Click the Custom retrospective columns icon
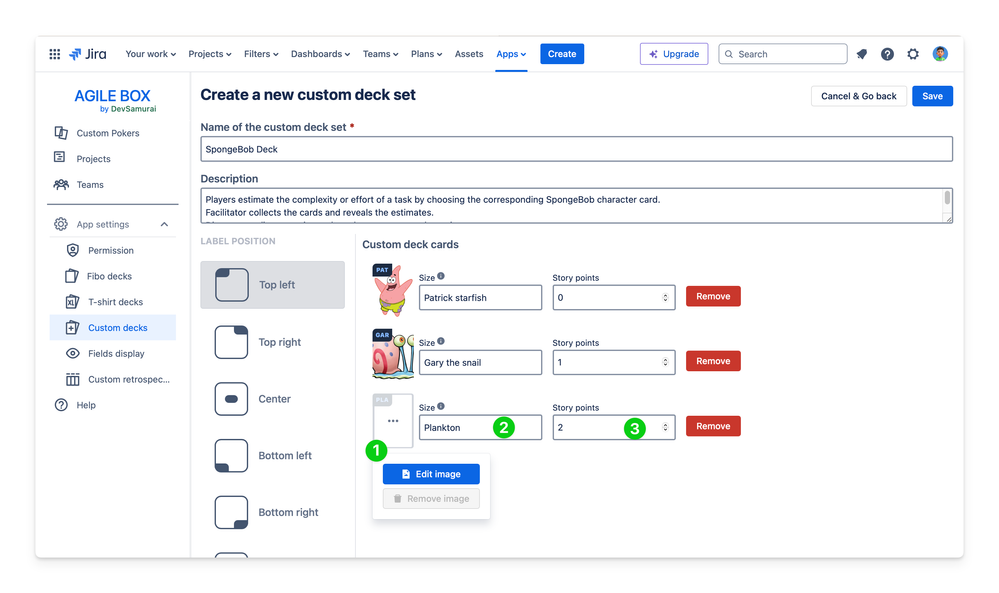The image size is (999, 593). pyautogui.click(x=73, y=380)
